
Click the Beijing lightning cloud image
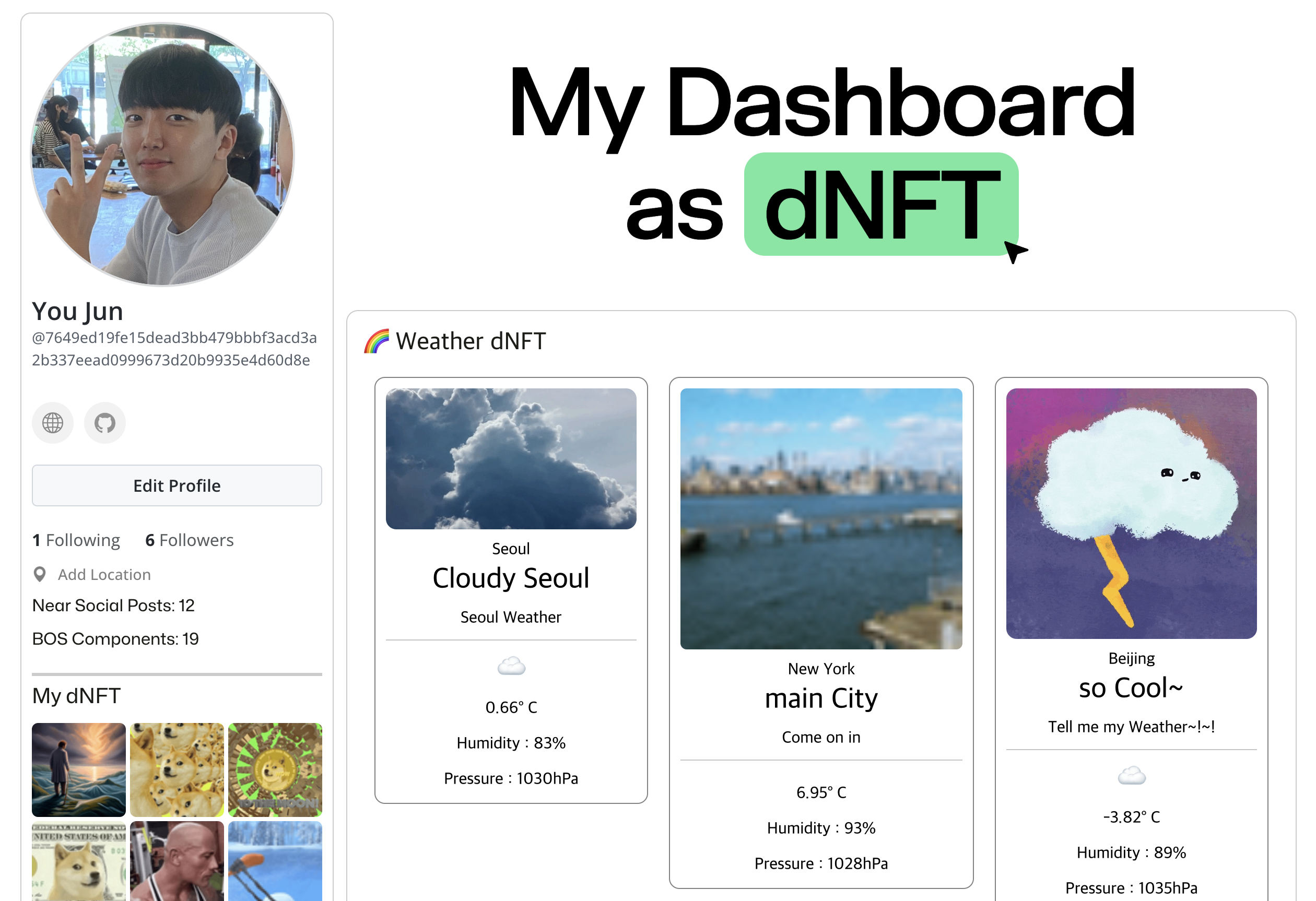click(x=1131, y=513)
